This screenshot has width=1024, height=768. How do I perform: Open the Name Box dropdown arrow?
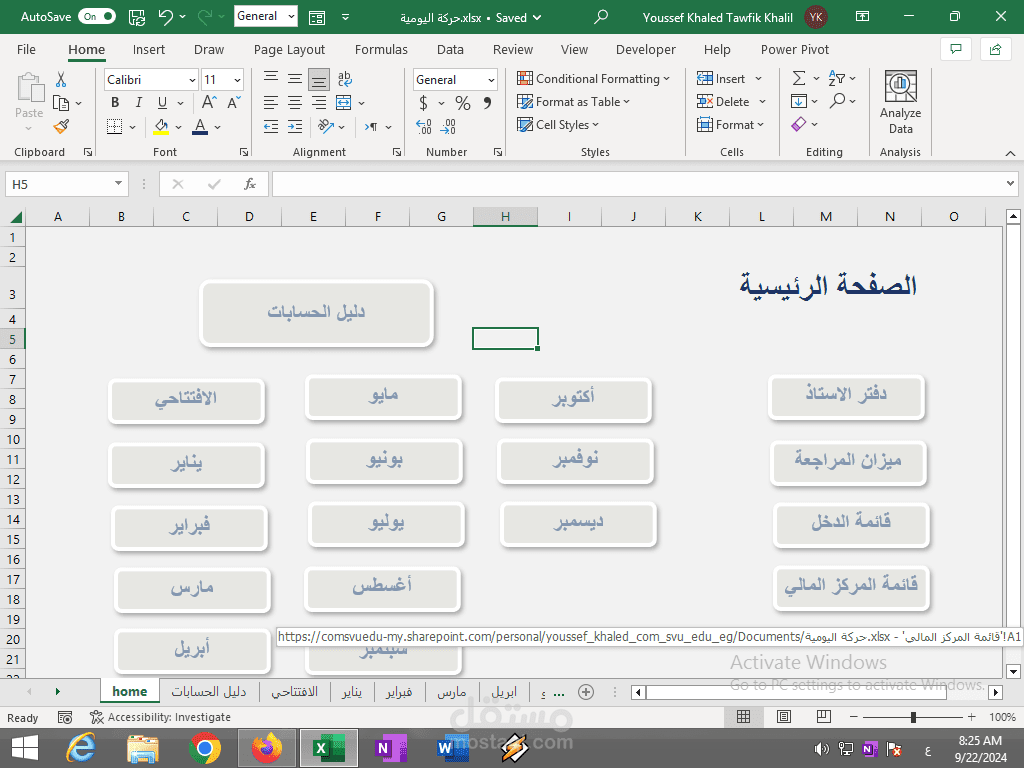[118, 184]
